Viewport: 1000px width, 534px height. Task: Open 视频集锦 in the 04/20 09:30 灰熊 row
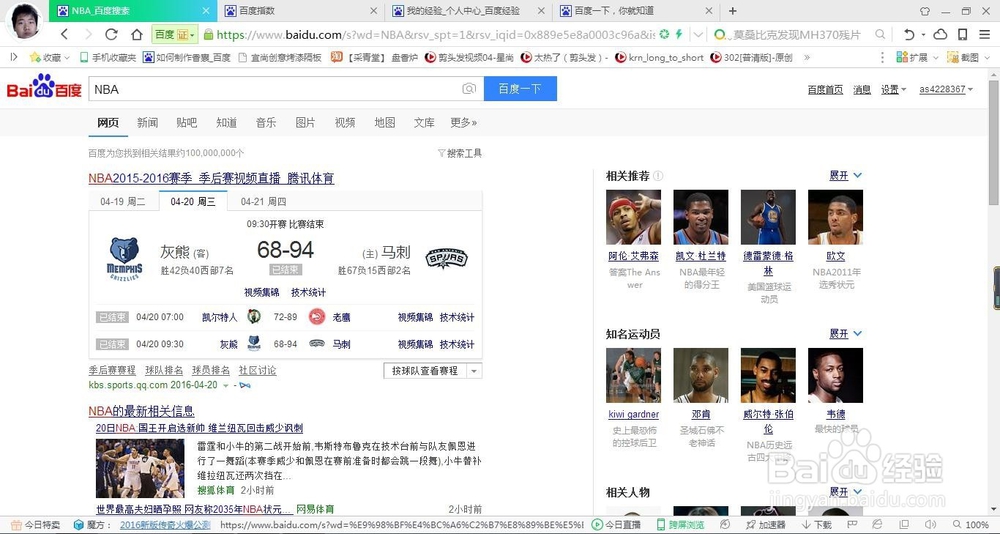[x=415, y=344]
